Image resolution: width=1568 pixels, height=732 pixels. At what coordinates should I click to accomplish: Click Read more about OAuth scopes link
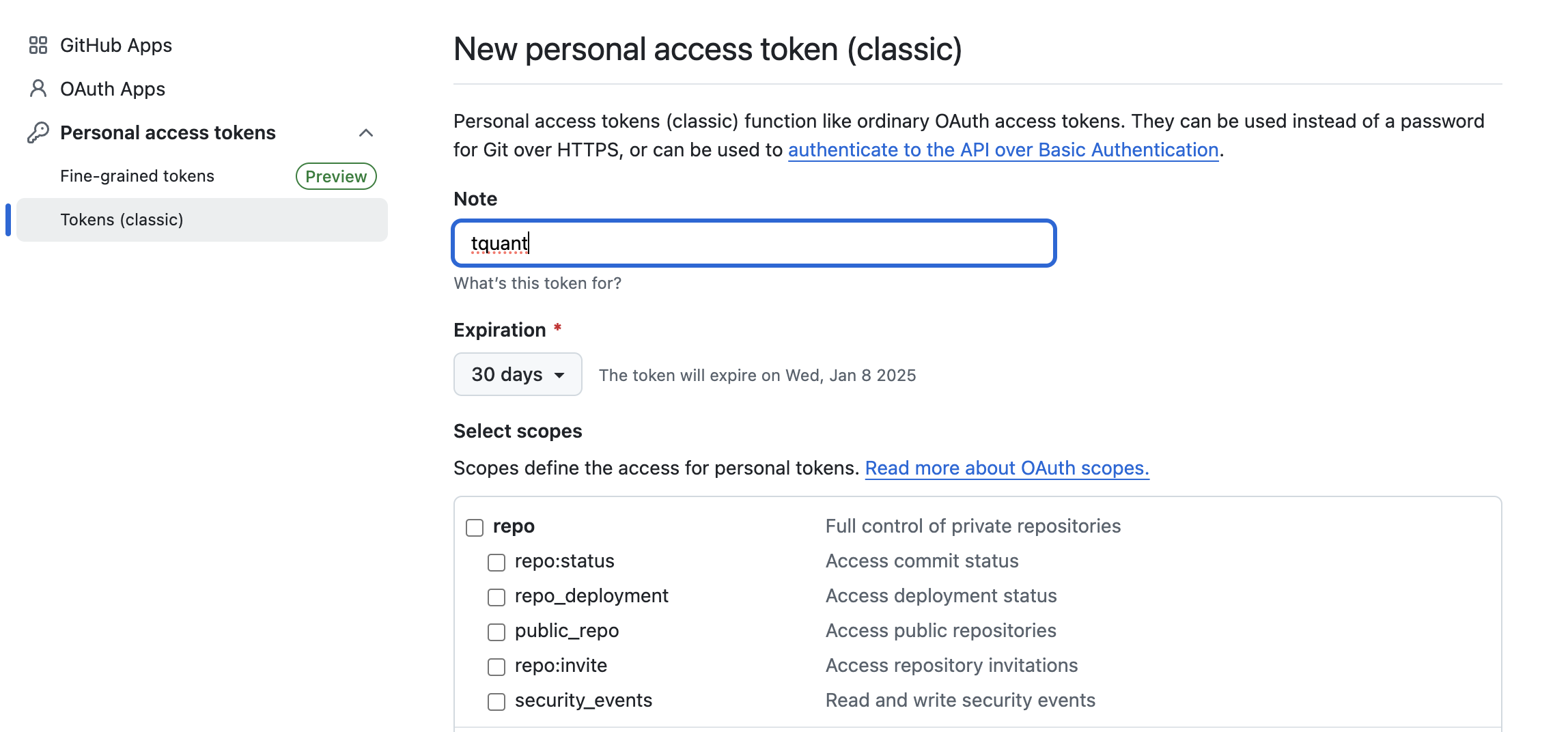1007,468
